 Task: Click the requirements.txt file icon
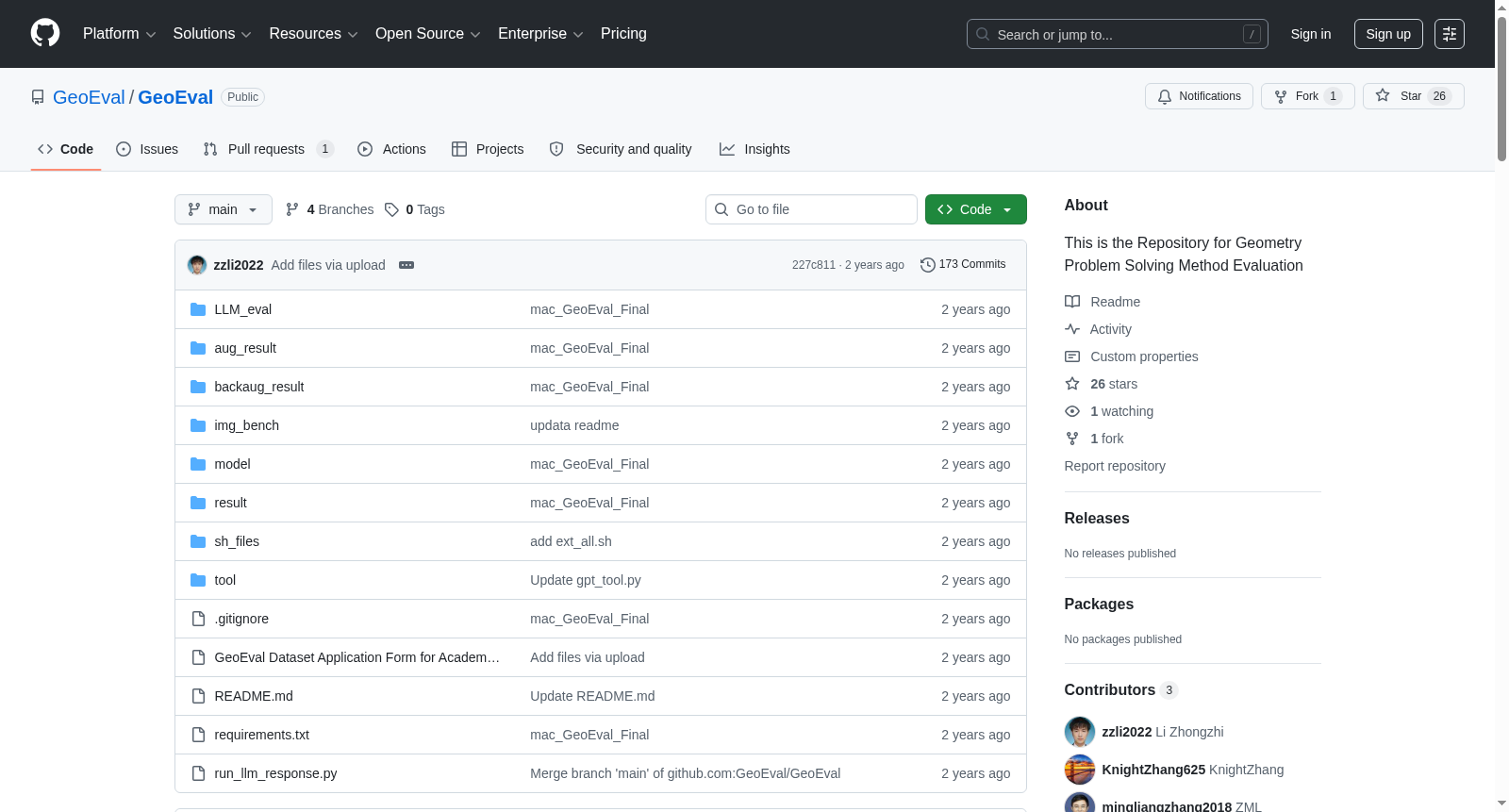[198, 735]
